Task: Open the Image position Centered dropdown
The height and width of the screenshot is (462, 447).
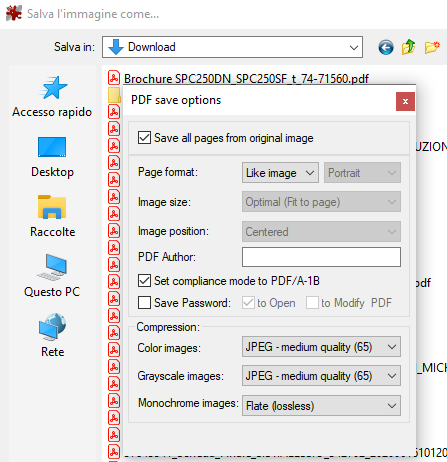Action: tap(321, 232)
